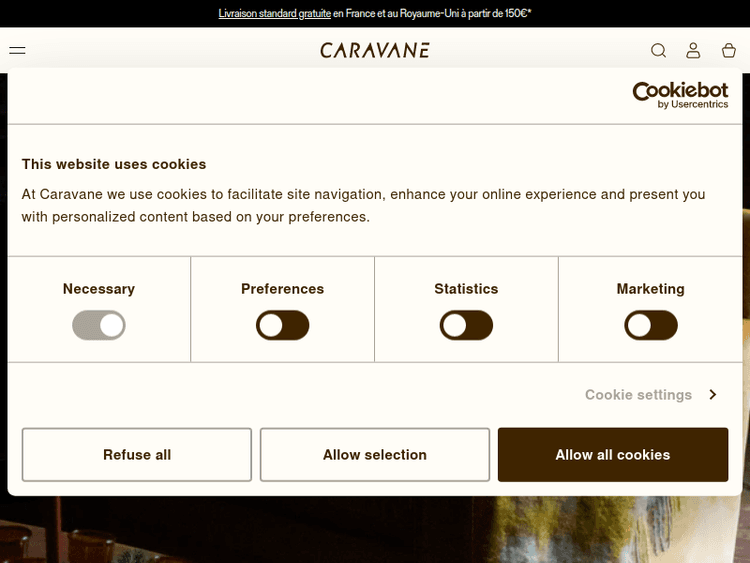The width and height of the screenshot is (750, 563).
Task: Toggle the Necessary cookies switch
Action: (x=99, y=325)
